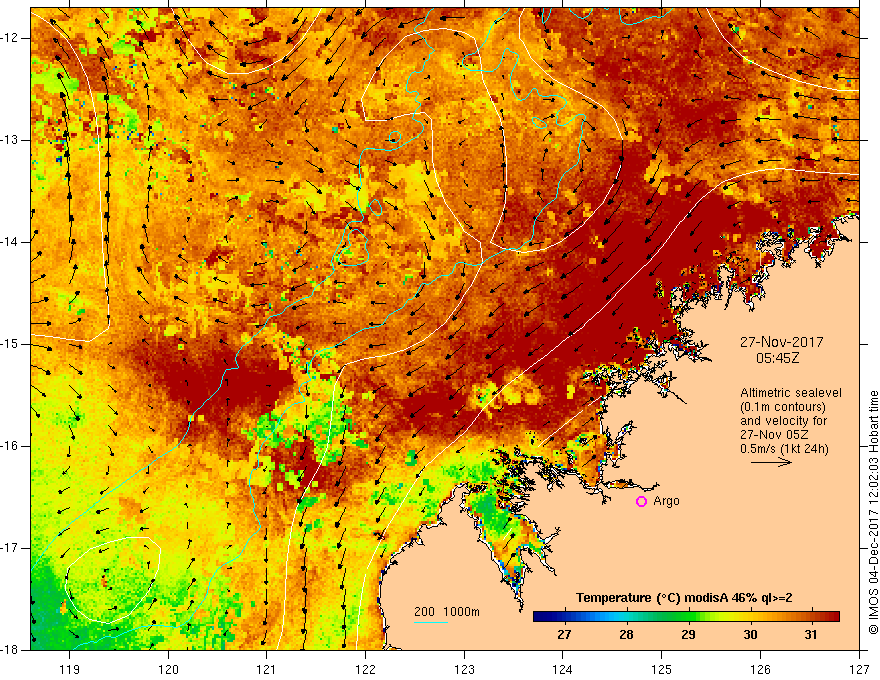Click the '0.5m/s (1kt 24h)' scale text
Image resolution: width=880 pixels, height=680 pixels.
pyautogui.click(x=784, y=449)
